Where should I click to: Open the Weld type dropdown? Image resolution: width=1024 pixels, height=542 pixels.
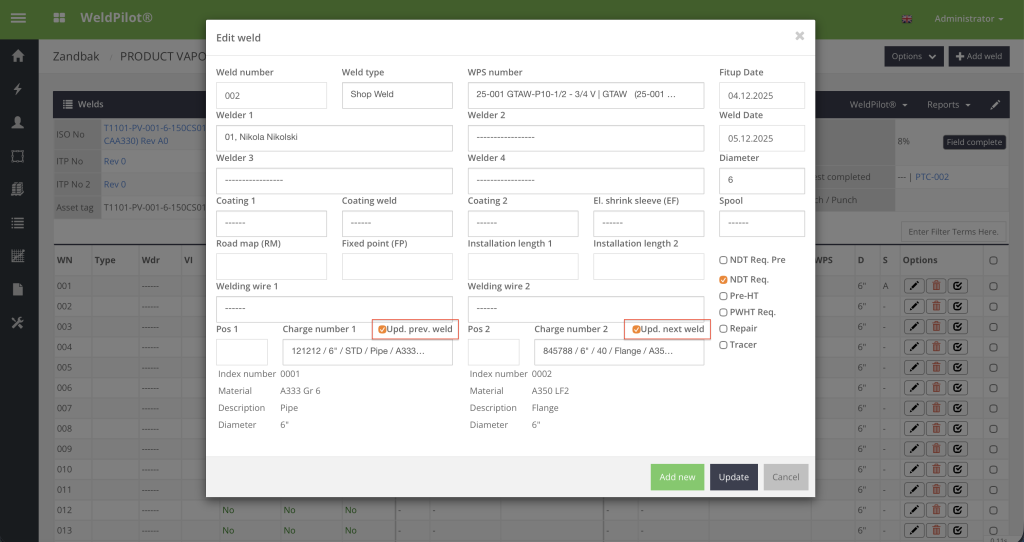pos(397,95)
